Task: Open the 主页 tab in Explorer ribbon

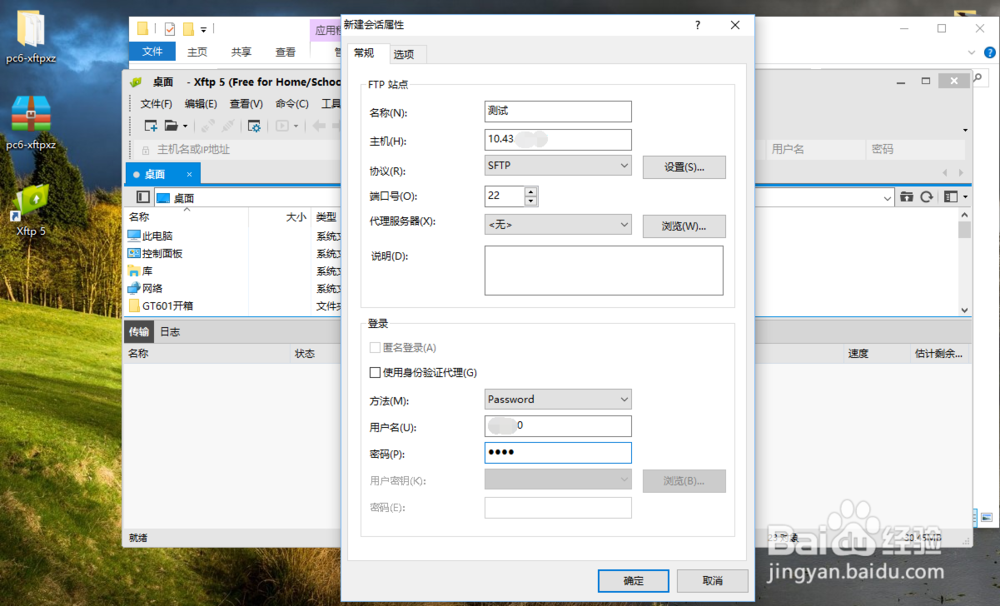Action: pyautogui.click(x=197, y=52)
